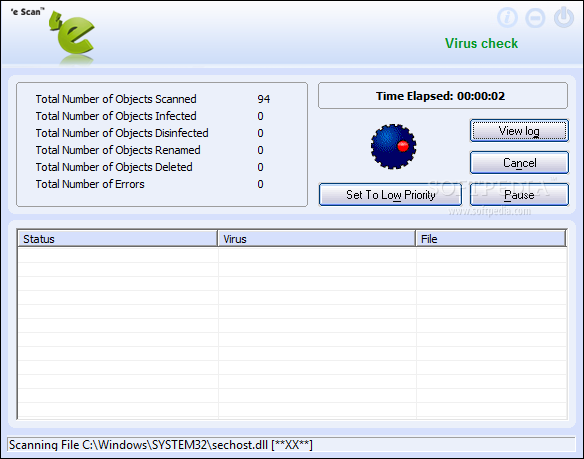Image resolution: width=584 pixels, height=459 pixels.
Task: Pause the virus scan
Action: click(519, 195)
